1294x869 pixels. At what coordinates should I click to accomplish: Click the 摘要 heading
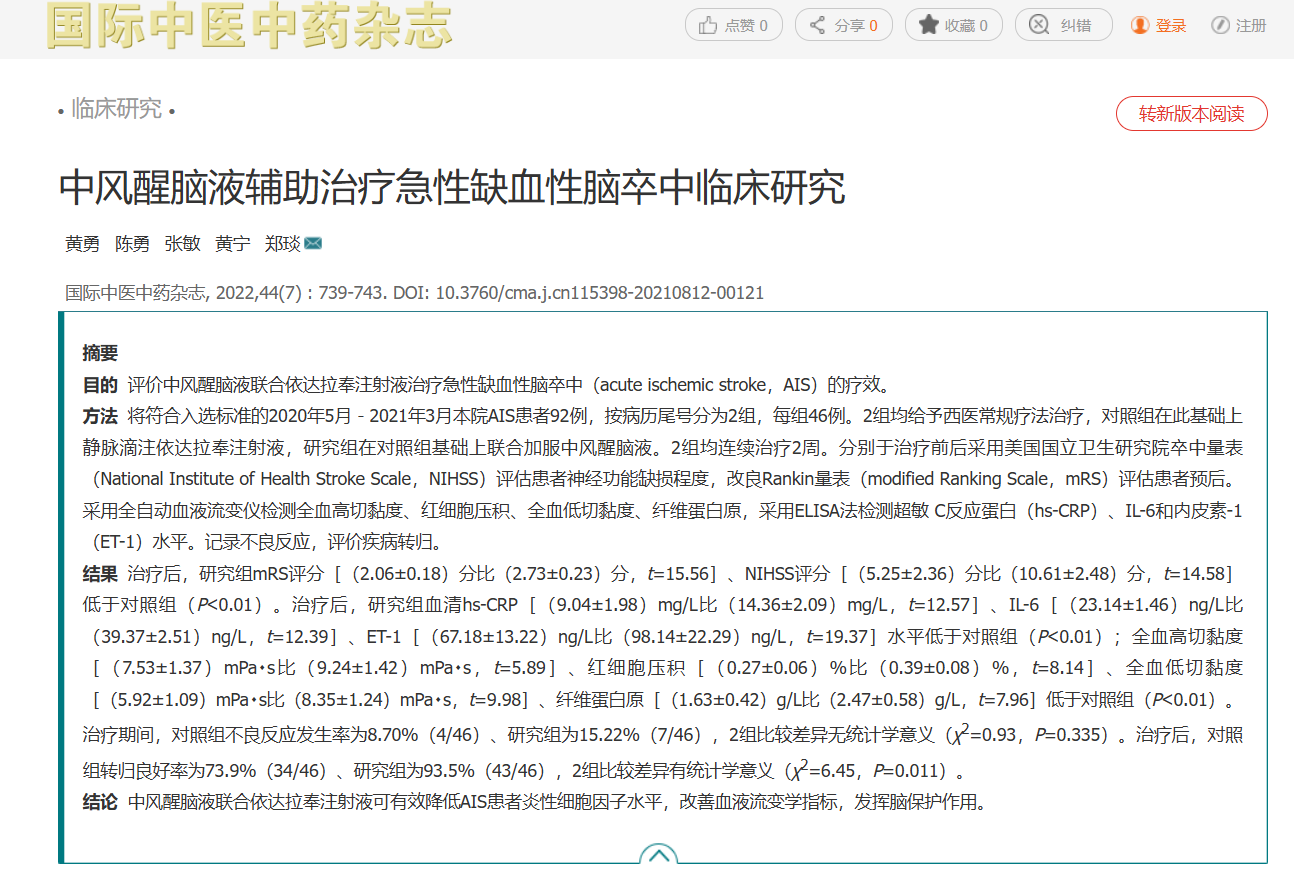[x=100, y=352]
